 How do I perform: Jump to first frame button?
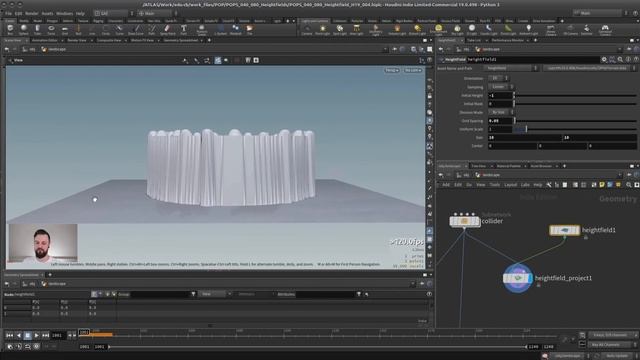pyautogui.click(x=9, y=336)
